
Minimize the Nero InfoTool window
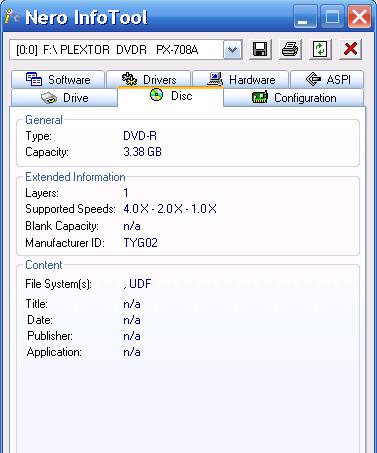coord(305,17)
